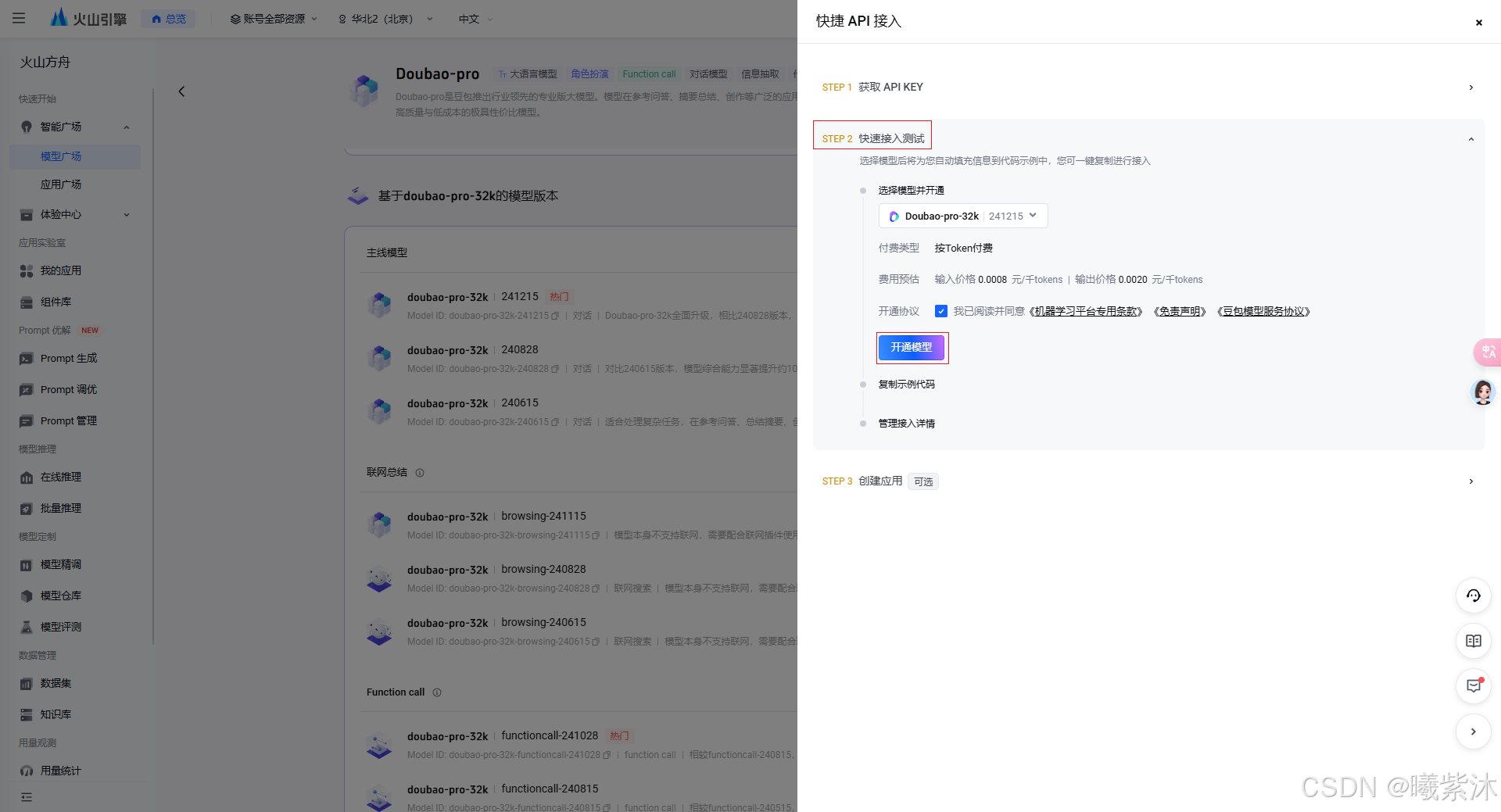
Task: Click the translate floating icon
Action: click(x=1487, y=352)
